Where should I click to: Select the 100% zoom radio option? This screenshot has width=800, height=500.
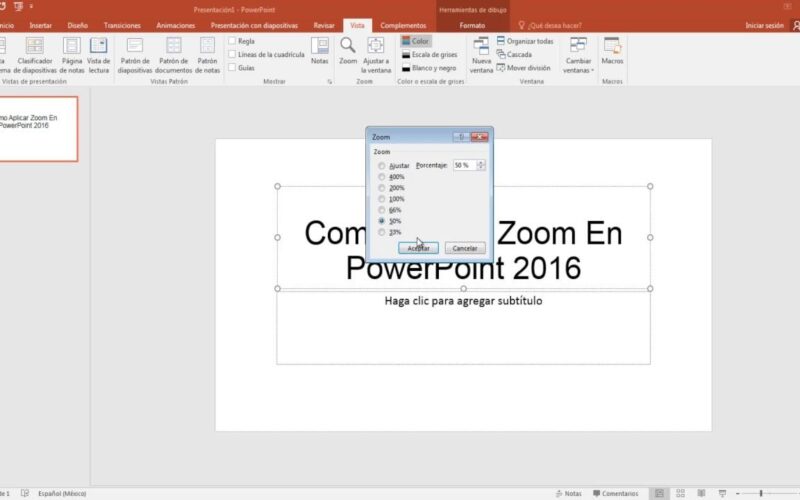tap(382, 199)
